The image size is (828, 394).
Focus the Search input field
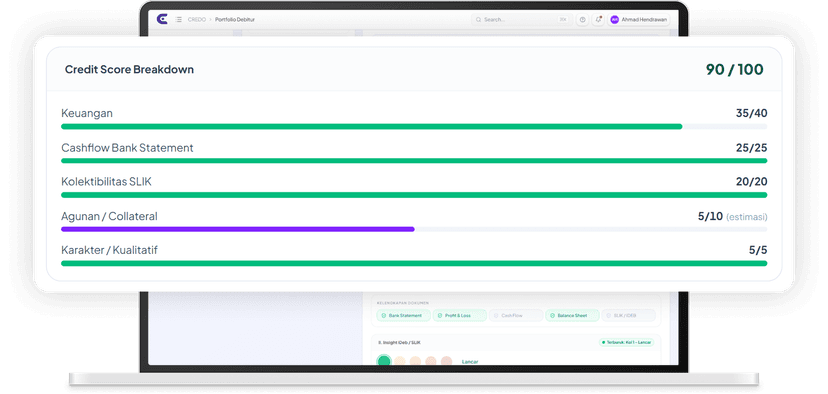click(522, 20)
